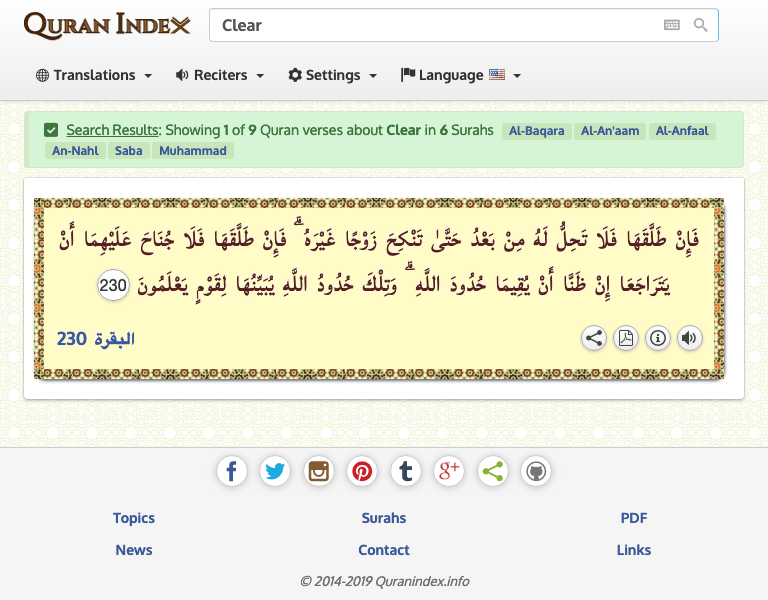Toggle the virtual keyboard icon in search box

pos(671,25)
